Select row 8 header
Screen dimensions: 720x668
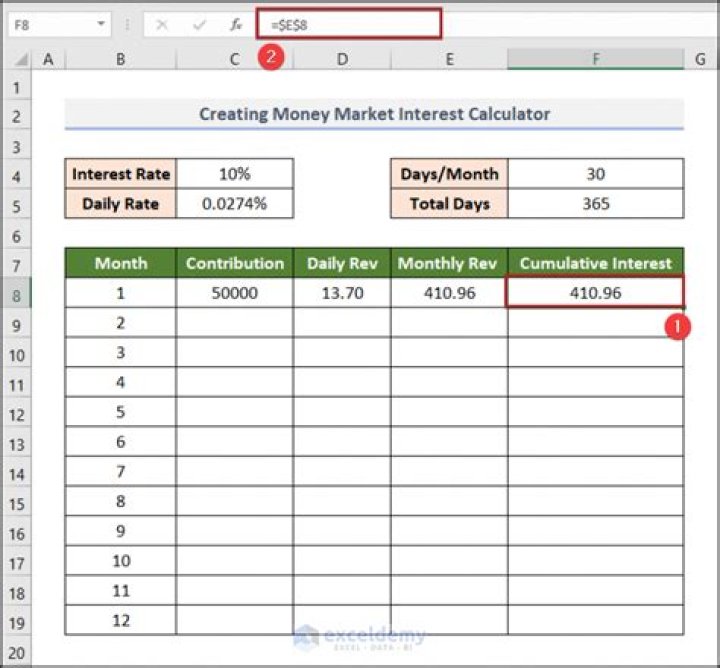[16, 293]
